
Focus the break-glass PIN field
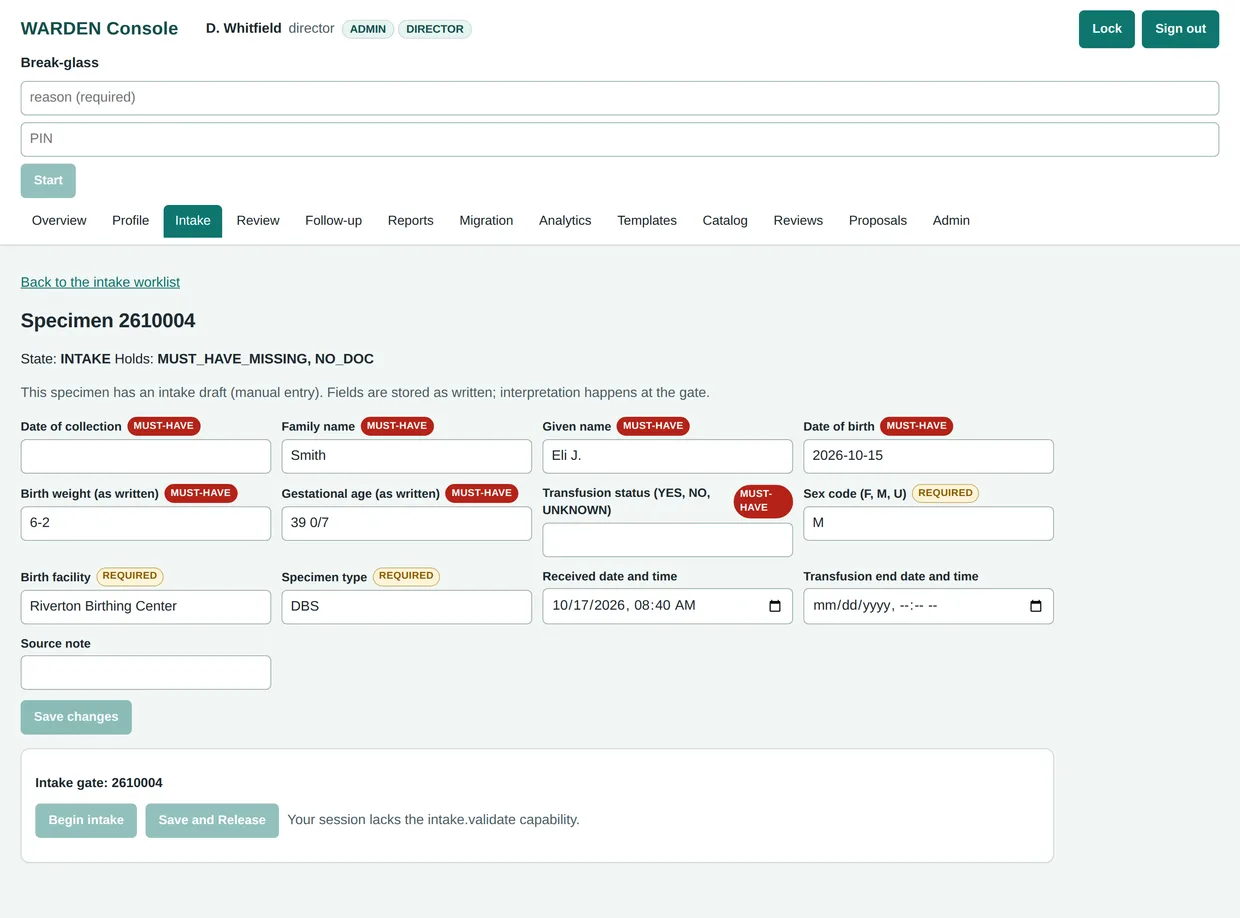click(620, 139)
